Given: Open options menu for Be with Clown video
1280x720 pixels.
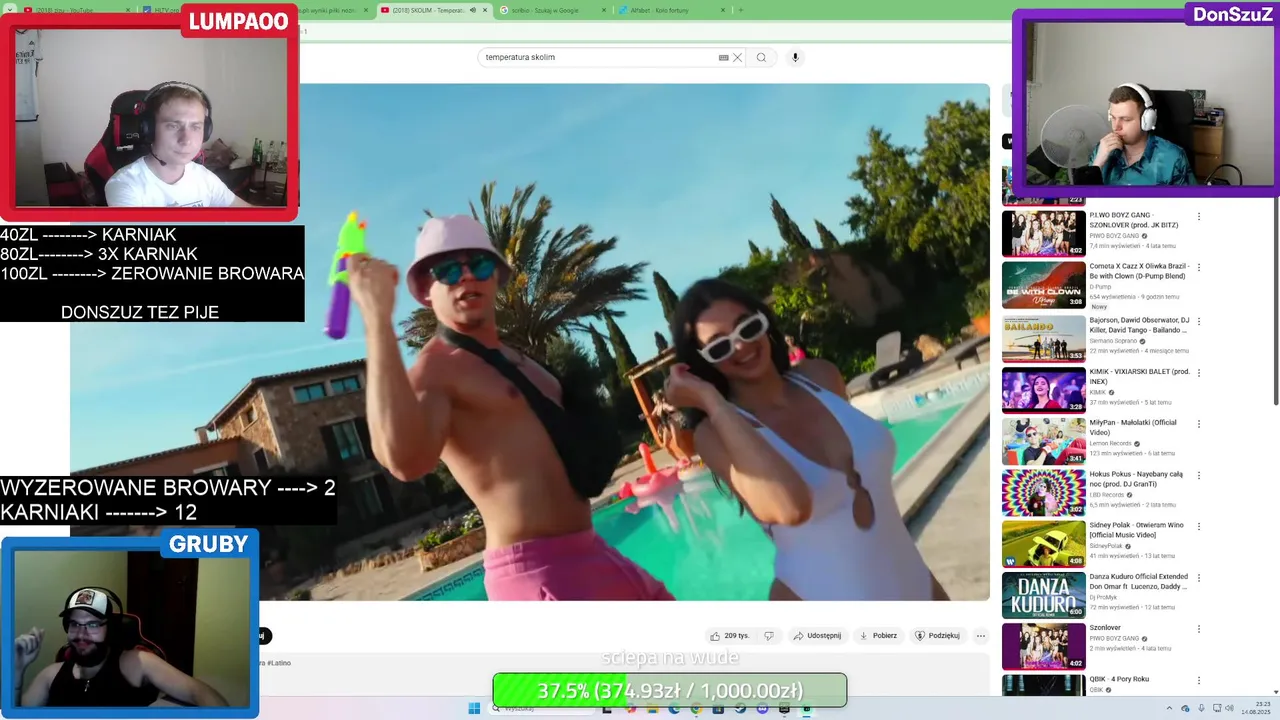Looking at the screenshot, I should tap(1199, 268).
